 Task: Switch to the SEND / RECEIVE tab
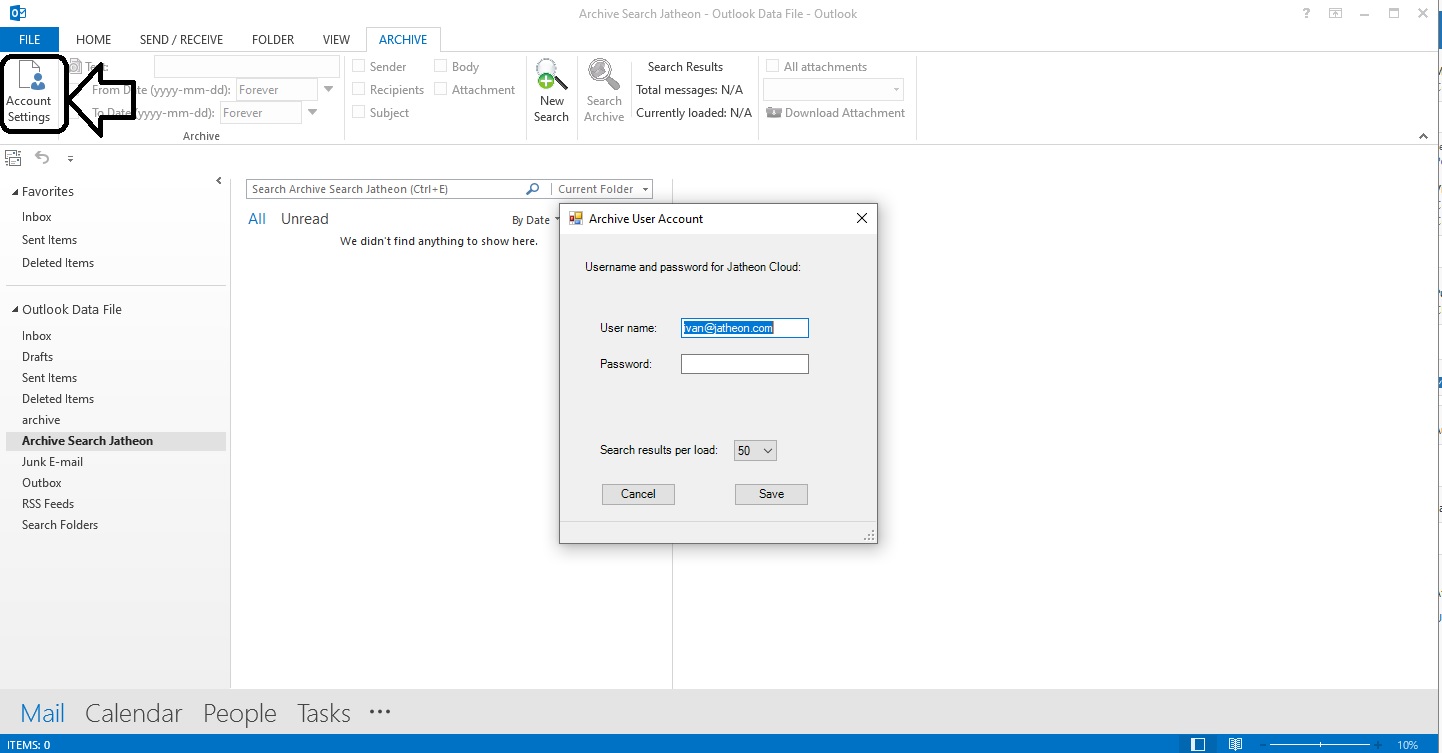coord(181,40)
